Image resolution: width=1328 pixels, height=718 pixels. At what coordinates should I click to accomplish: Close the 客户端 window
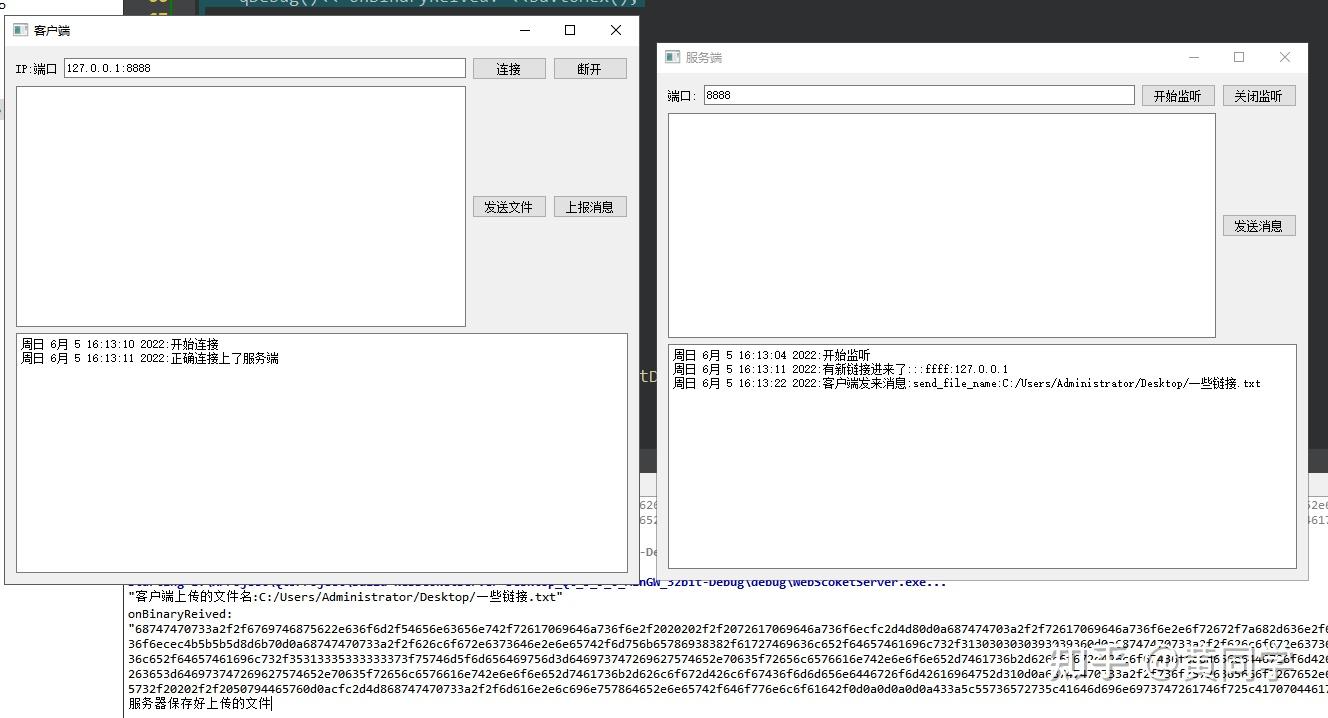(616, 30)
